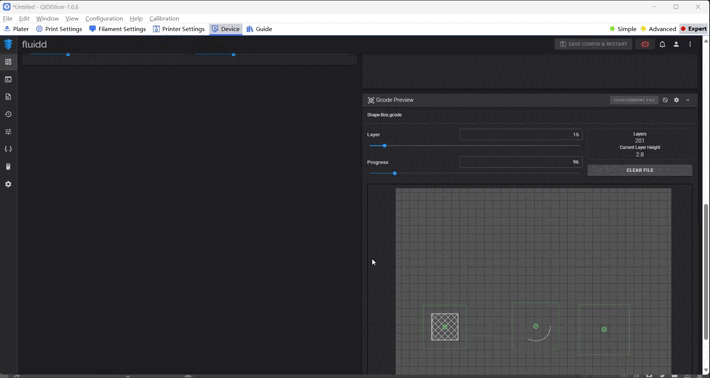Viewport: 710px width, 378px height.
Task: Click the Gcode Preview panel icon
Action: tap(371, 100)
